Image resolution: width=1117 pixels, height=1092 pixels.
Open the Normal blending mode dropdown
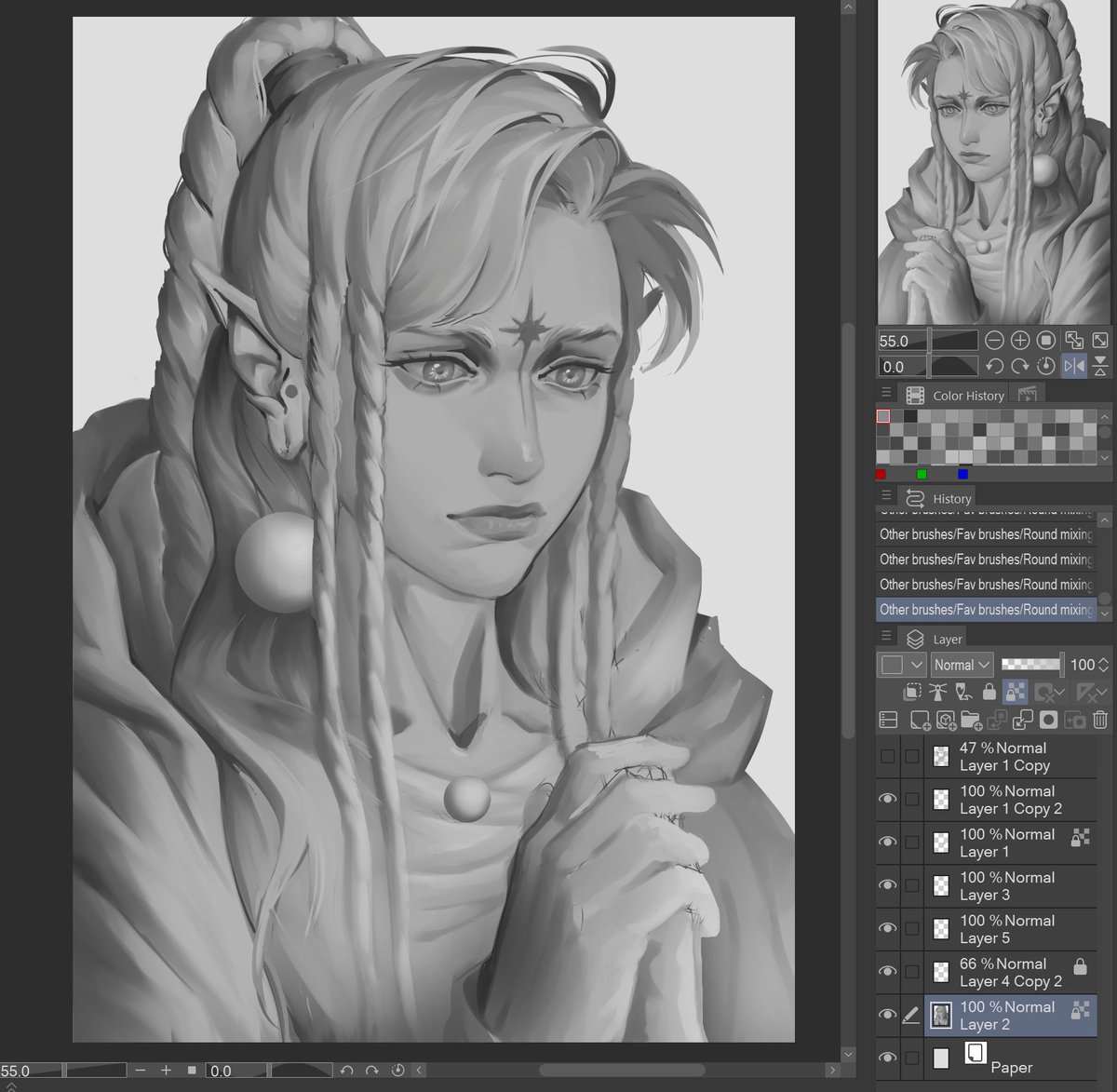962,665
